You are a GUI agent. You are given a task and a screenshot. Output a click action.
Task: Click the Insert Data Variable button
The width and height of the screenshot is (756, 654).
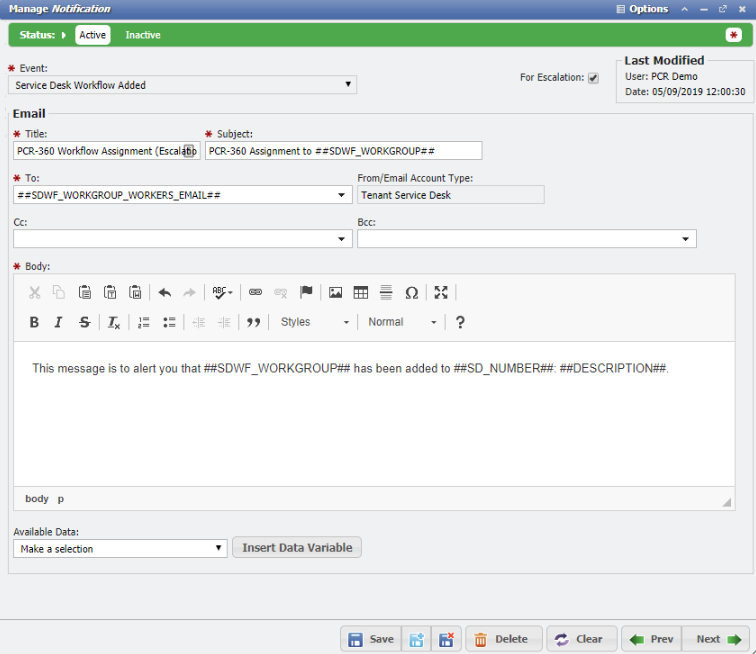pyautogui.click(x=297, y=548)
